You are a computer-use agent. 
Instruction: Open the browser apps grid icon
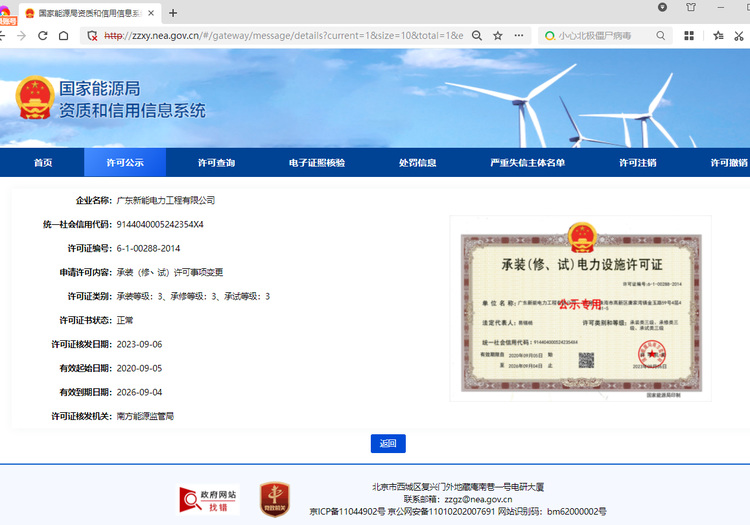click(689, 35)
